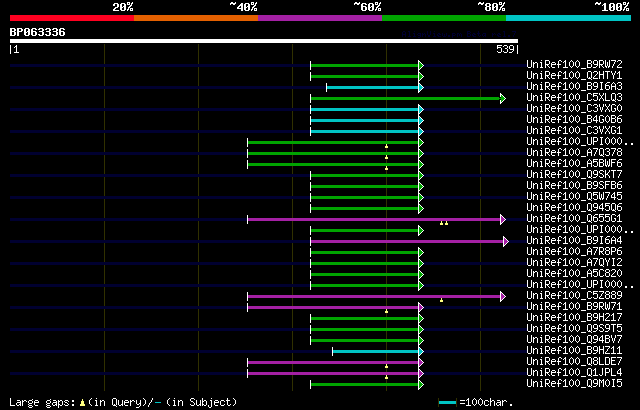This screenshot has height=410, width=640.
Task: Select the green alignment bar for Q5W745
Action: [x=364, y=197]
